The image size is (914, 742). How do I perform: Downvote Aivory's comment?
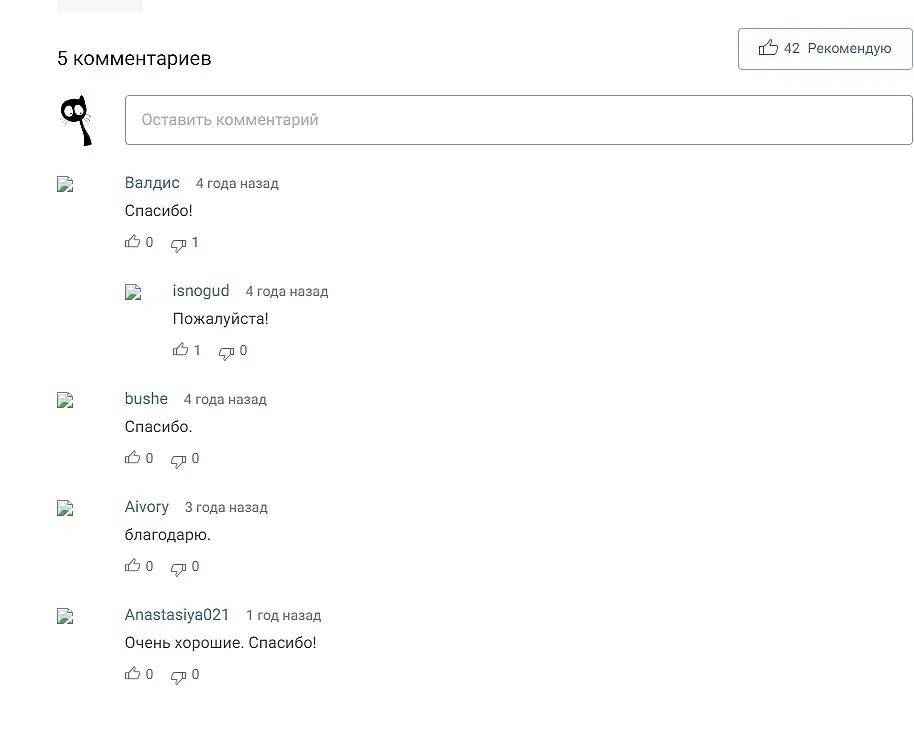tap(179, 567)
